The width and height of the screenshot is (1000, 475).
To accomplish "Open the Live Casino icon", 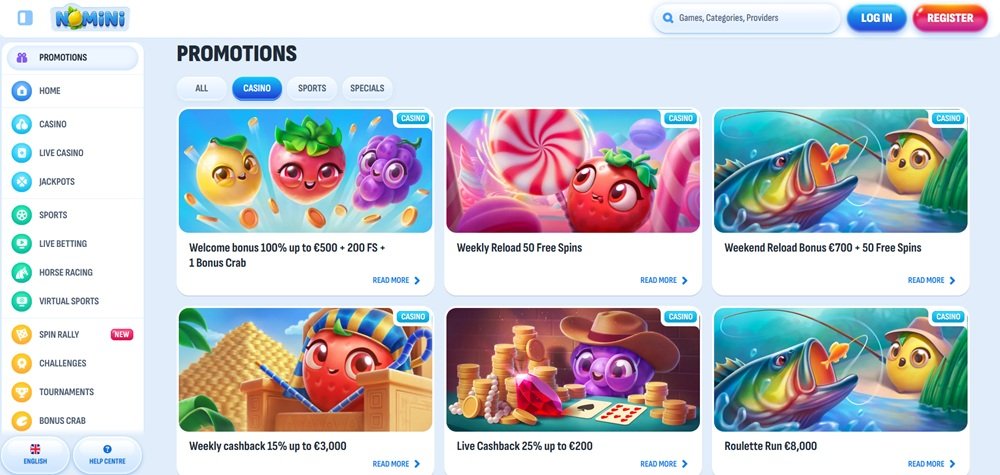I will tap(22, 153).
